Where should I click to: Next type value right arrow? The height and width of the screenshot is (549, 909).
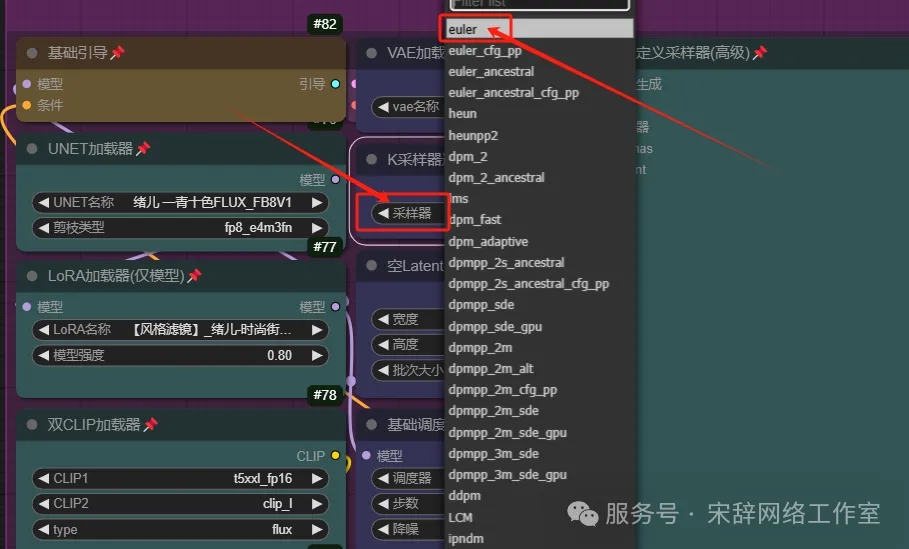click(317, 529)
